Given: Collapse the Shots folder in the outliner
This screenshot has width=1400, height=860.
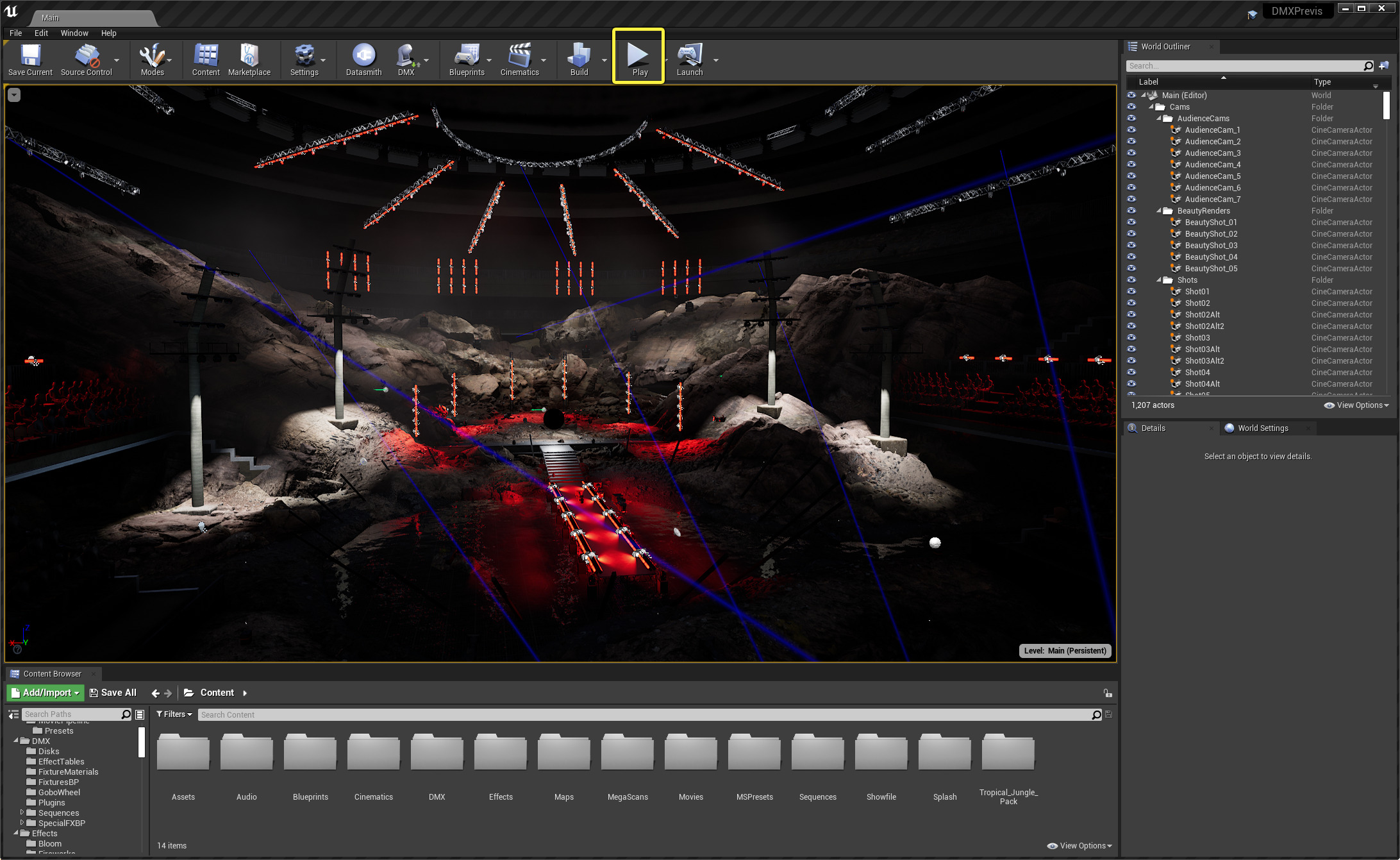Looking at the screenshot, I should 1158,280.
